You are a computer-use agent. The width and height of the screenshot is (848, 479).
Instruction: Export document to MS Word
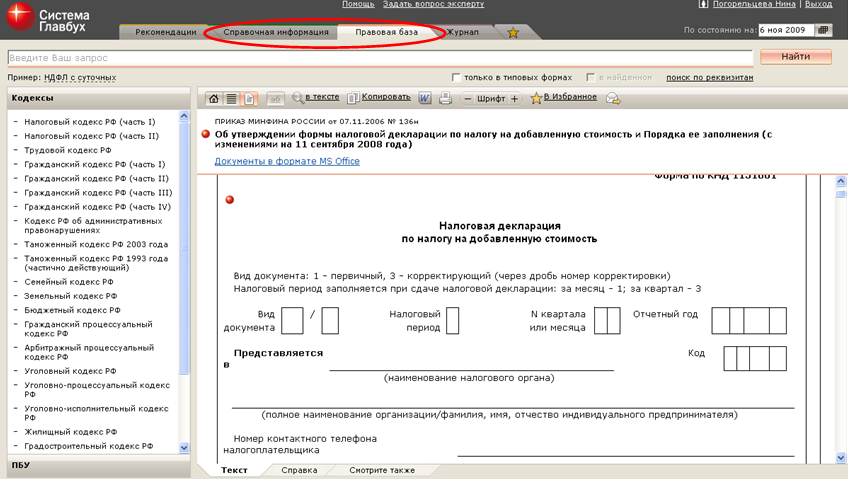click(x=425, y=98)
